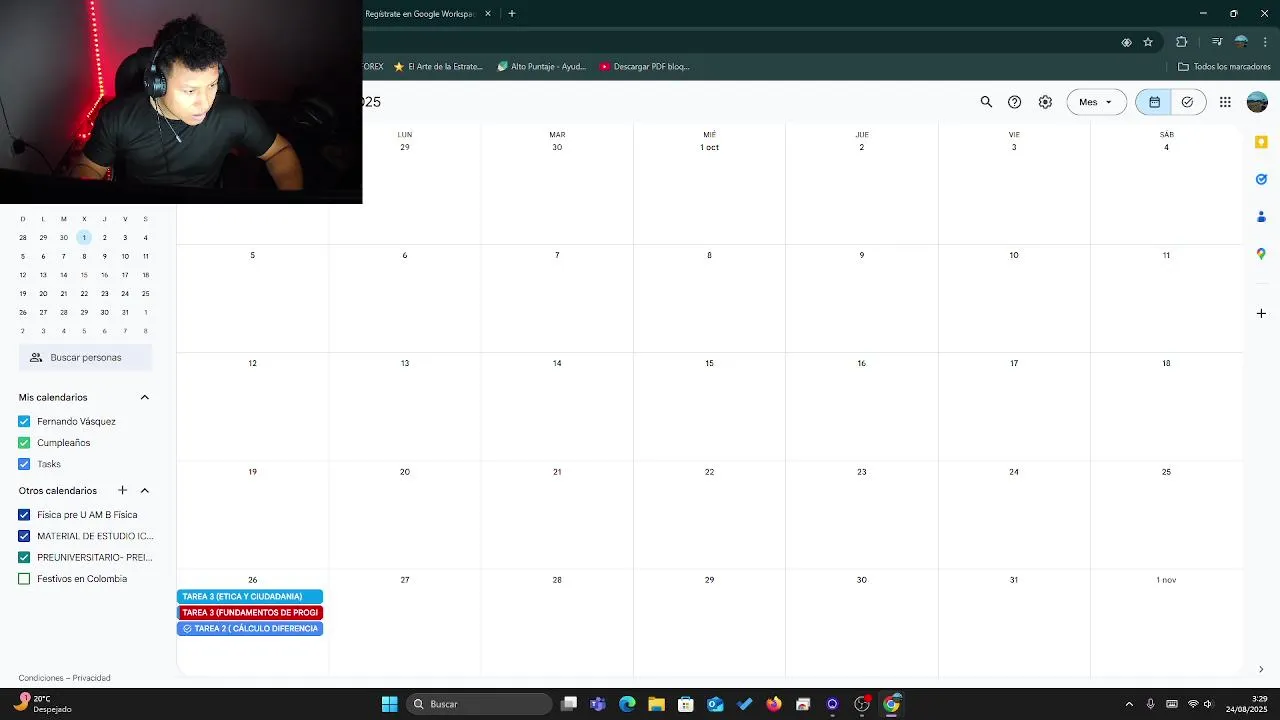
Task: Collapse Otros calendarios section
Action: coord(144,490)
